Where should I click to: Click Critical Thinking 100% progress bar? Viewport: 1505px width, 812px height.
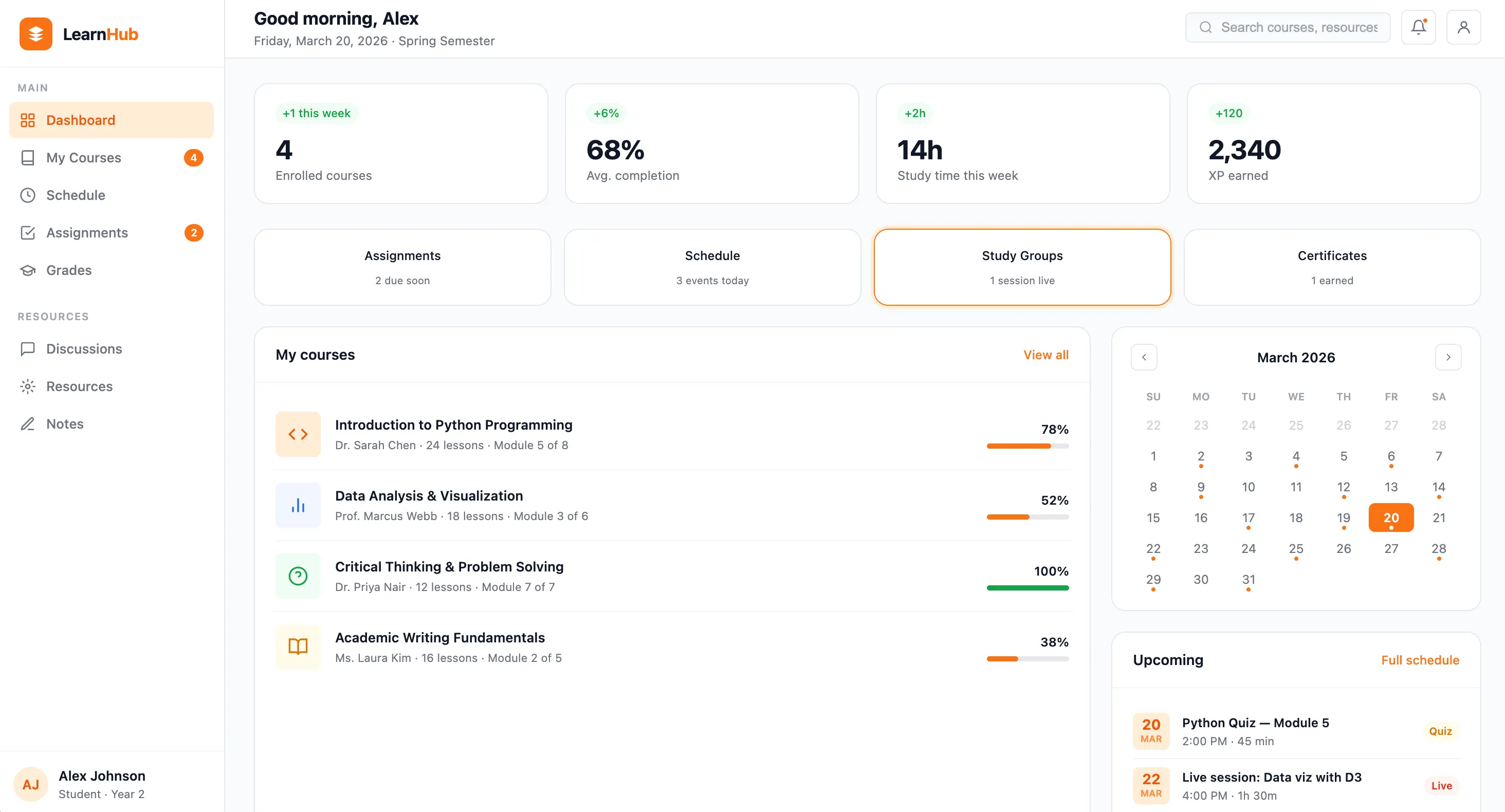tap(1027, 588)
